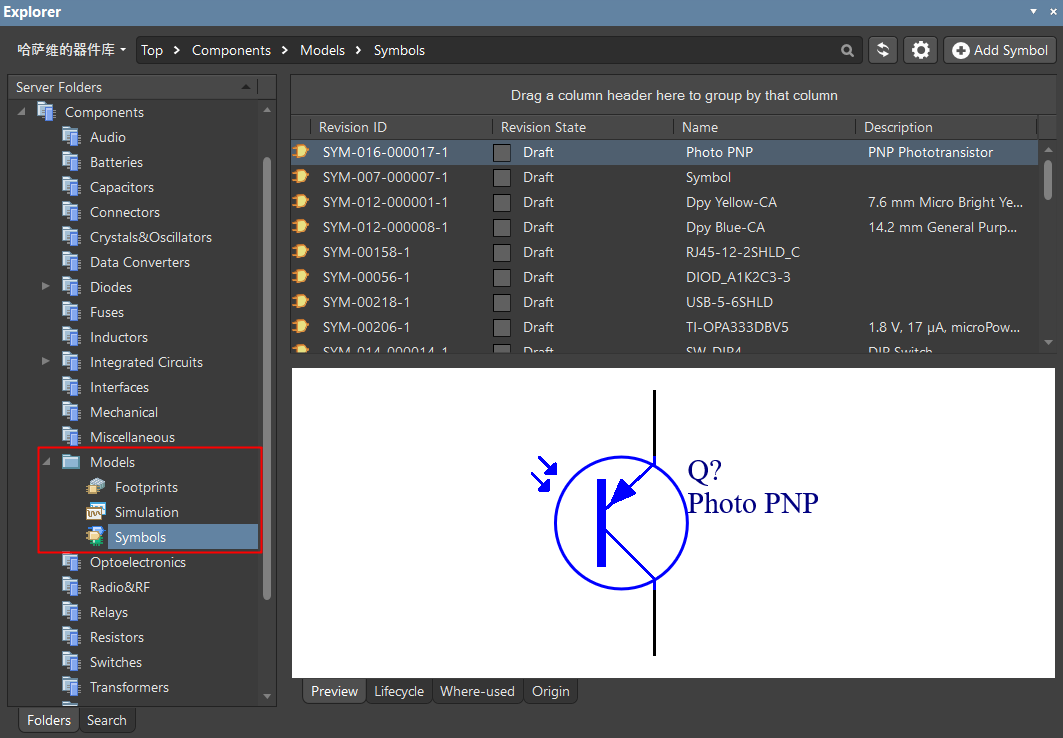This screenshot has width=1063, height=738.
Task: Open settings via the gear icon
Action: click(920, 50)
